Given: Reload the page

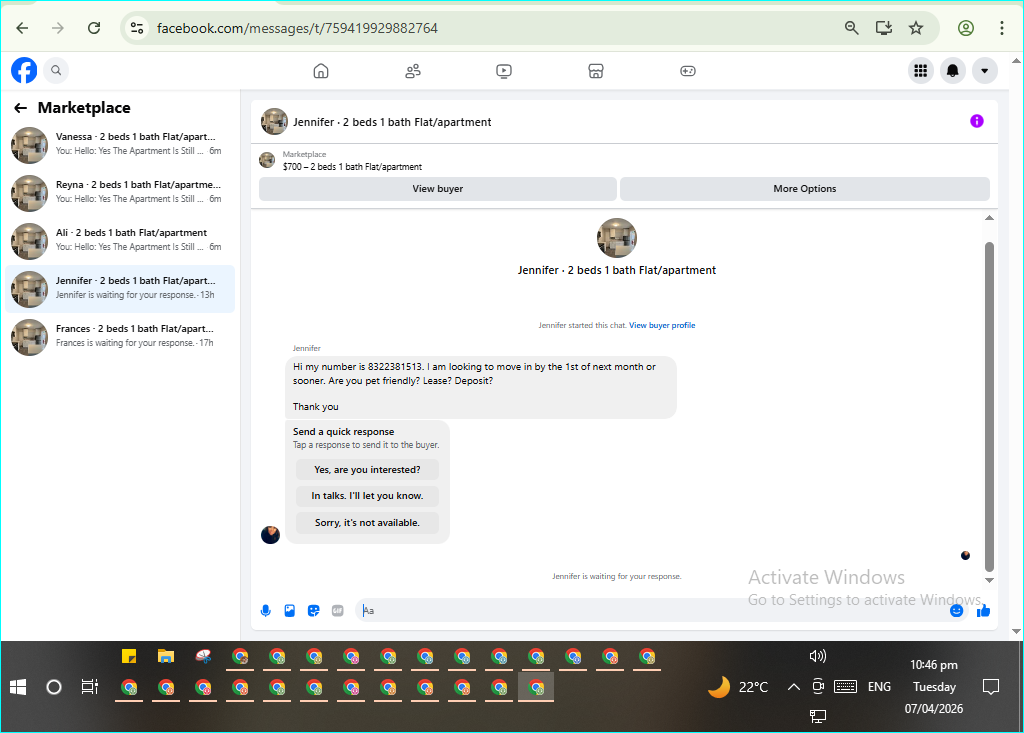Looking at the screenshot, I should click(x=94, y=28).
